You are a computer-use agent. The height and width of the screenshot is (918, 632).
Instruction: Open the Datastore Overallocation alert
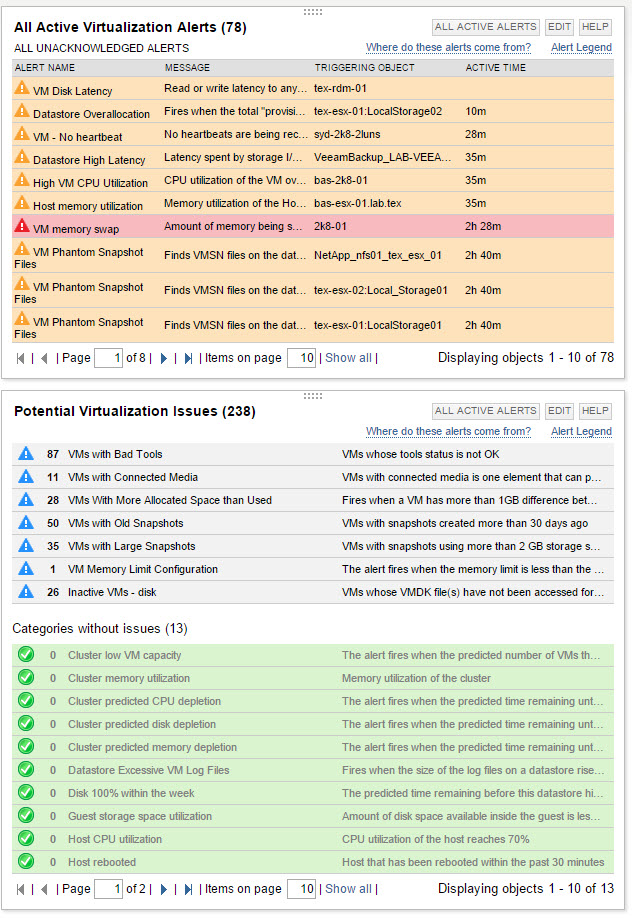coord(91,114)
